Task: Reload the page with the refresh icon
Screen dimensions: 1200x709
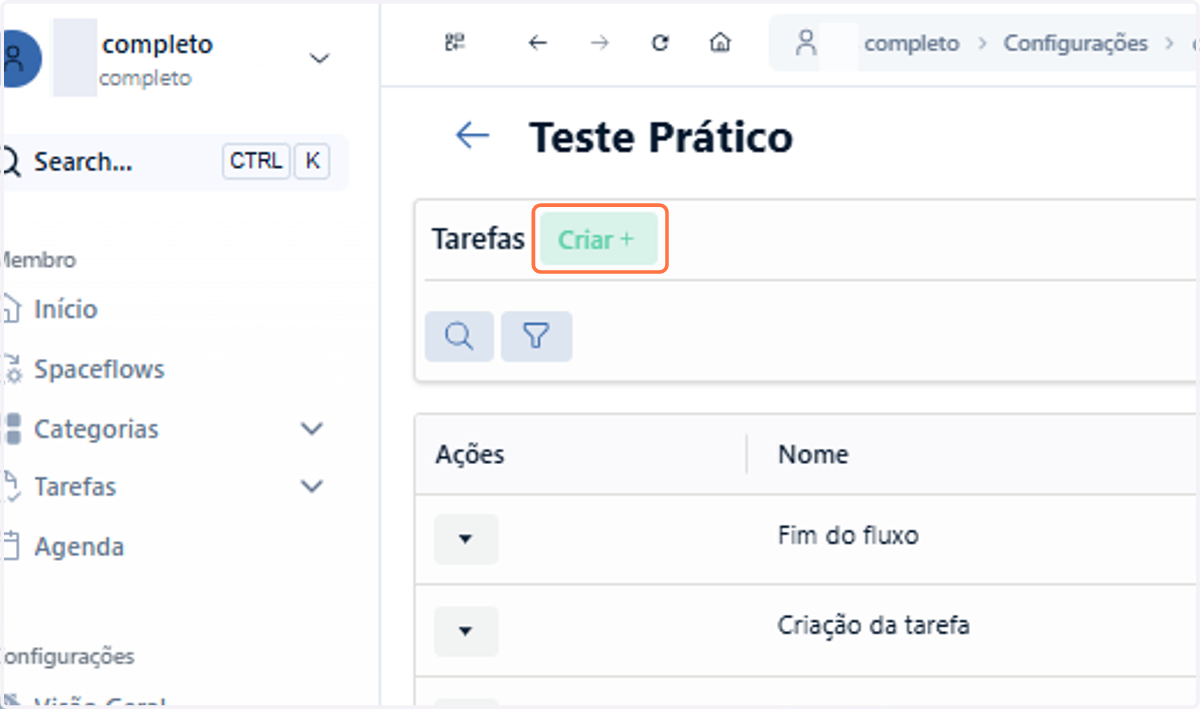Action: [660, 43]
